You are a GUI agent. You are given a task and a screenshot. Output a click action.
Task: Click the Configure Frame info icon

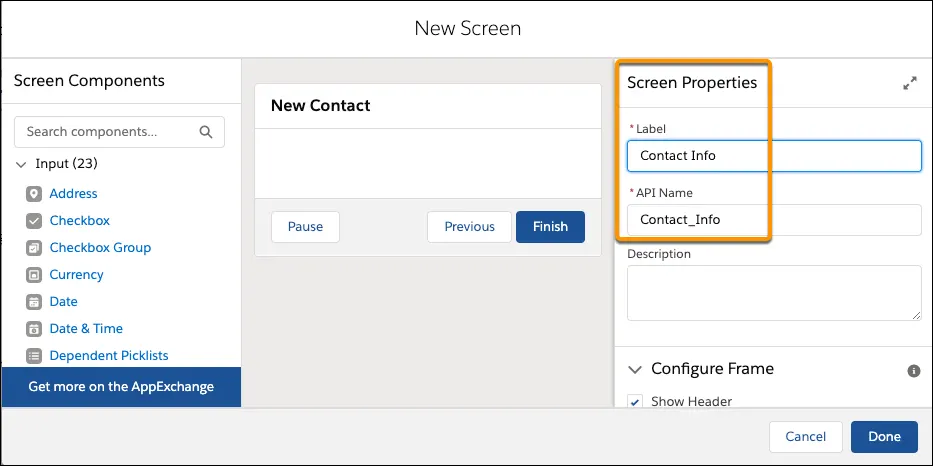913,371
